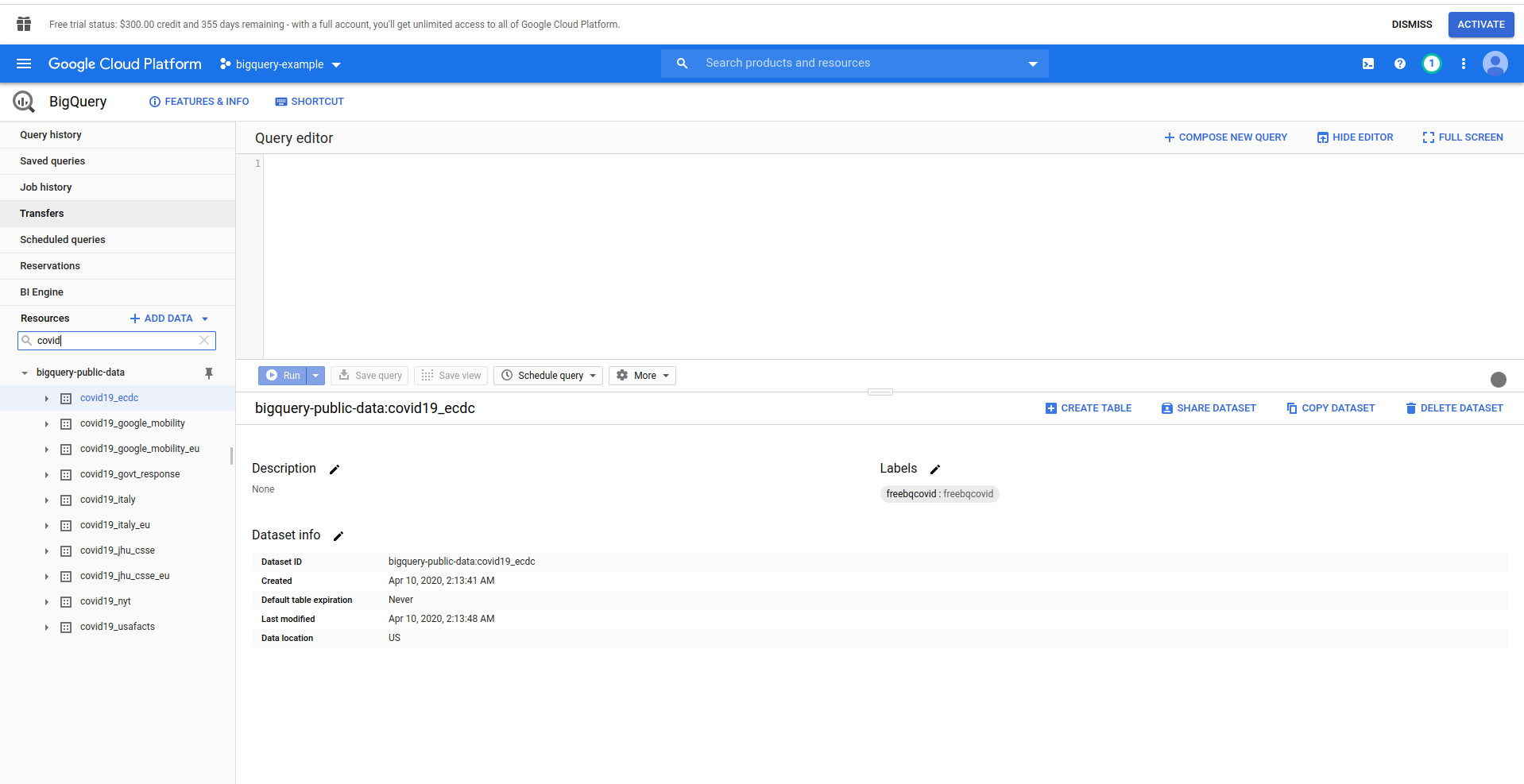Click COPY DATASET
The image size is (1524, 784).
click(x=1331, y=408)
